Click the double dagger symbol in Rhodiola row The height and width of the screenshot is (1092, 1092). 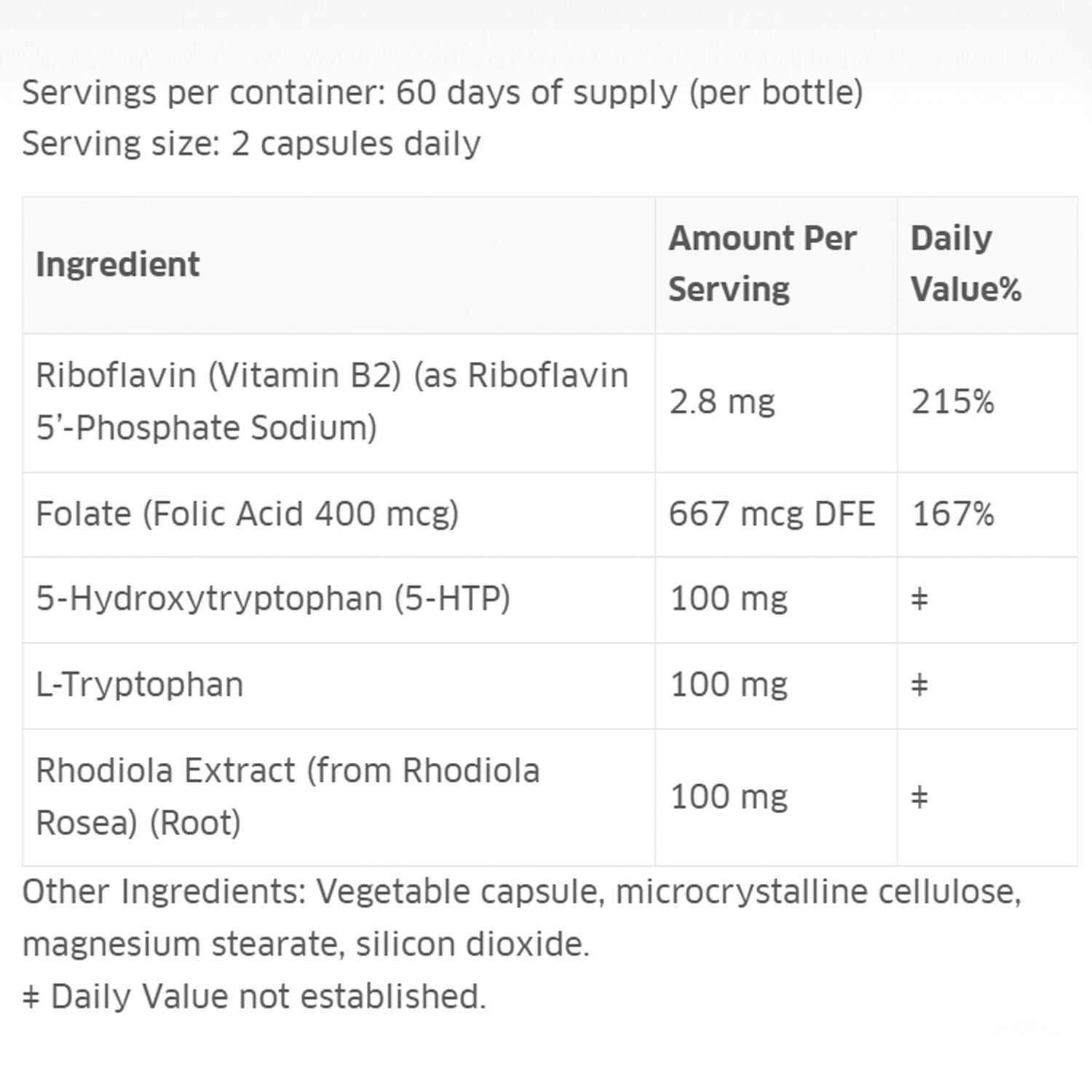click(x=919, y=797)
